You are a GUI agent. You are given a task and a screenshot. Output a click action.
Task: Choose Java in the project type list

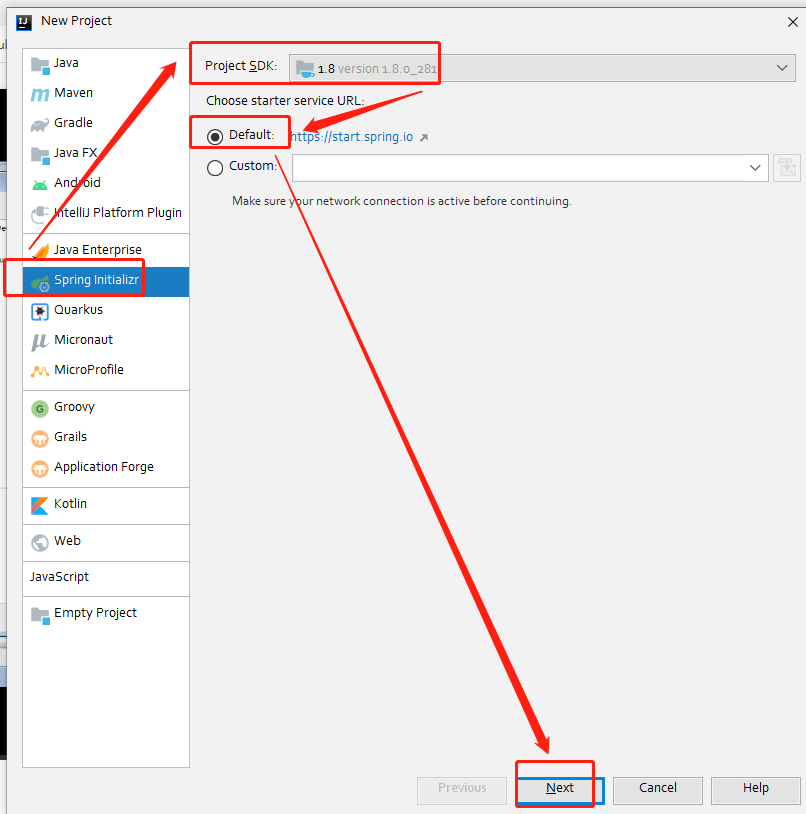coord(106,63)
